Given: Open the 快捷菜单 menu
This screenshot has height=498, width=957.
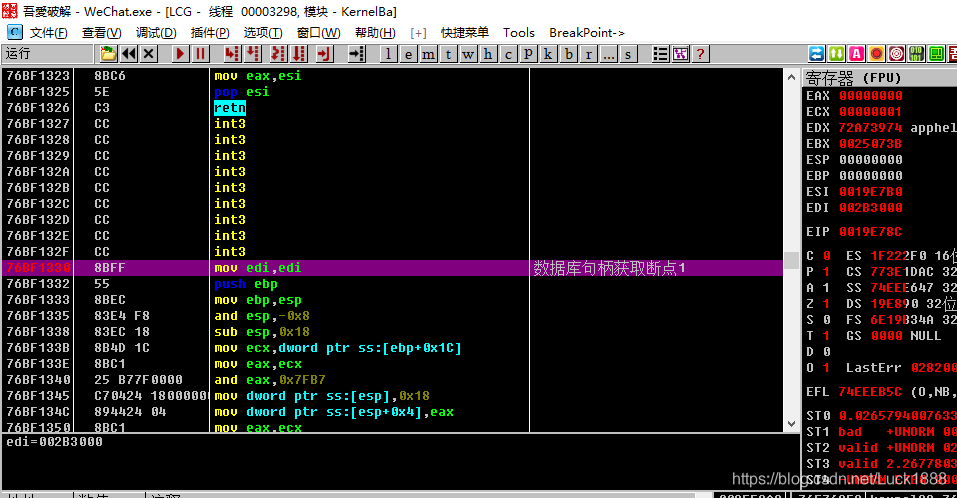Looking at the screenshot, I should [464, 33].
